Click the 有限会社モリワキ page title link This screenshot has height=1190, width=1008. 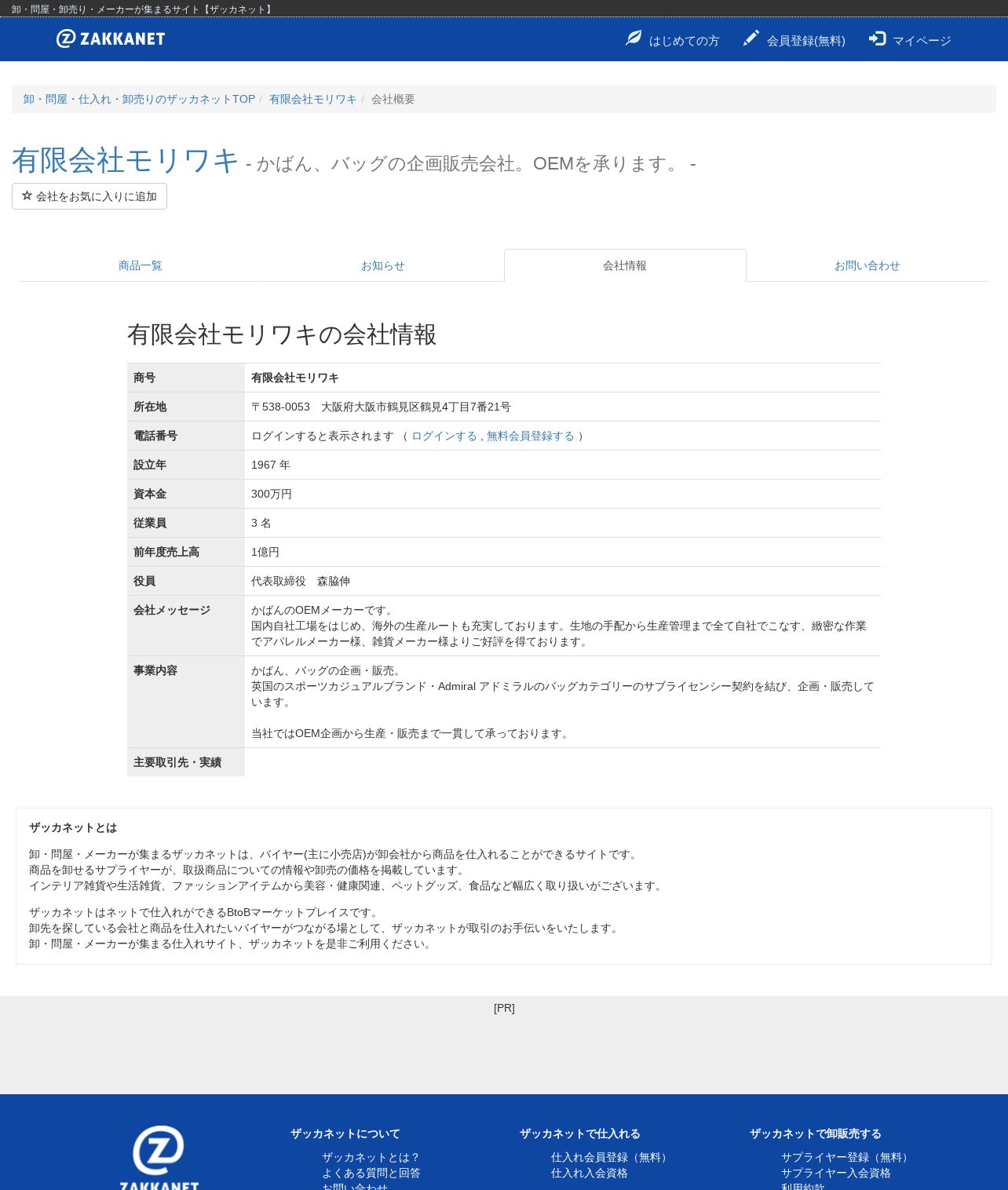click(x=125, y=160)
